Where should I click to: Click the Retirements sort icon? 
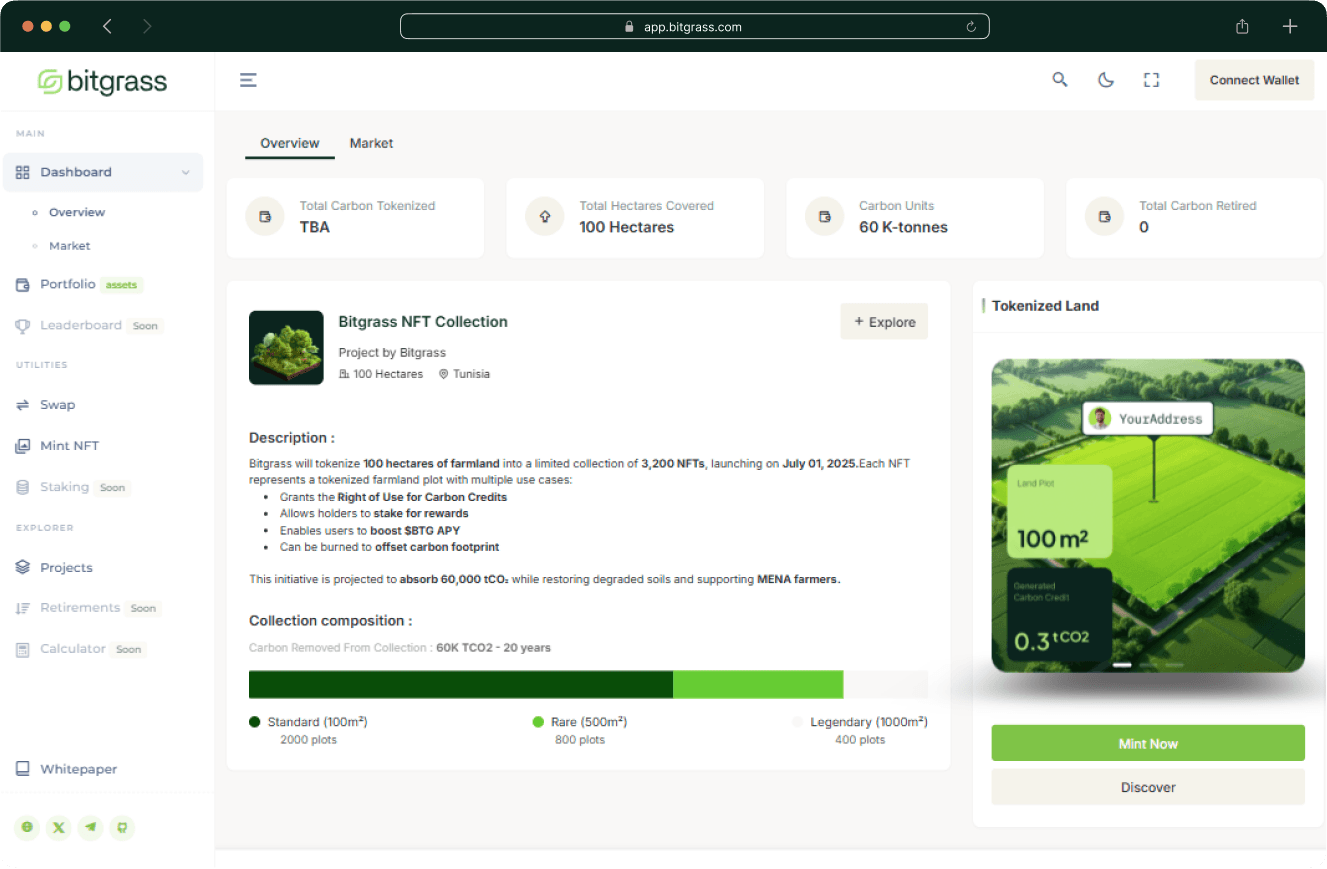click(23, 608)
